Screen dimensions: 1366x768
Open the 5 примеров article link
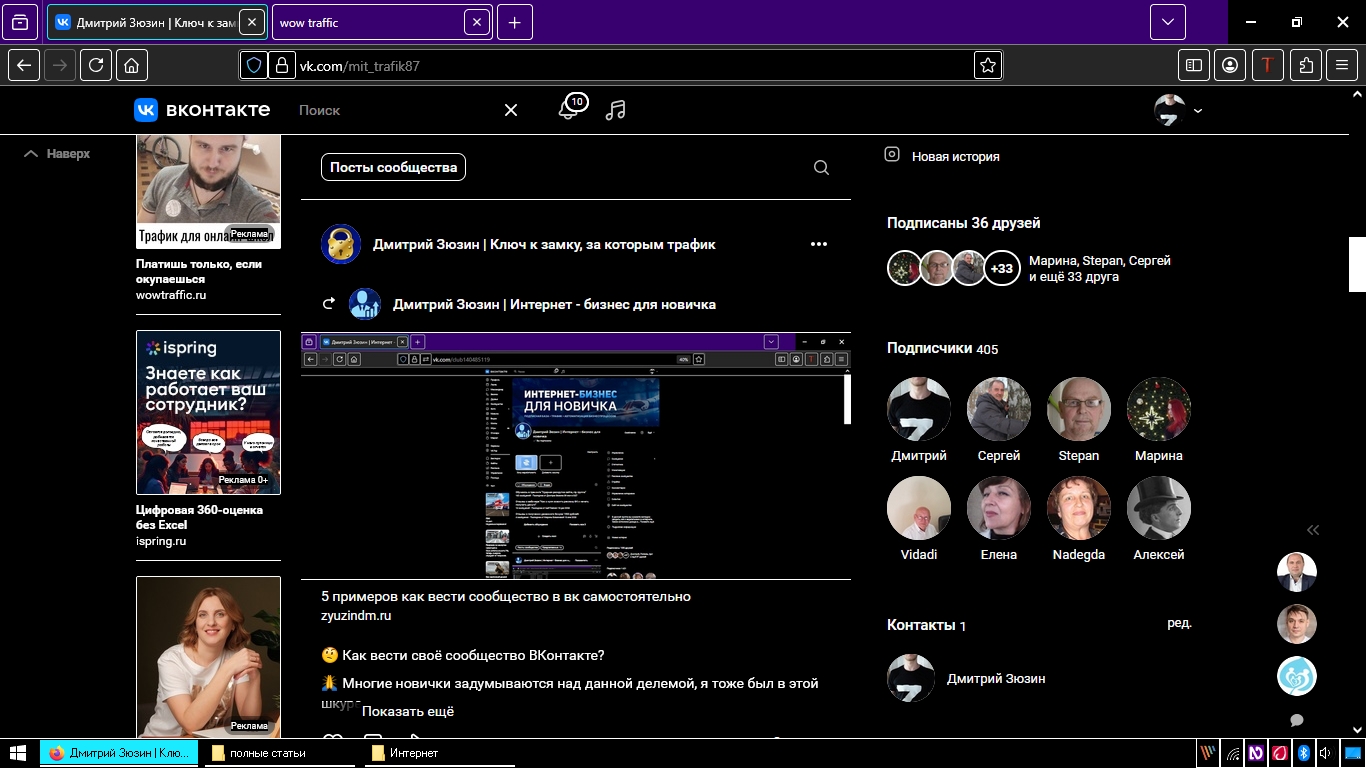pyautogui.click(x=506, y=596)
